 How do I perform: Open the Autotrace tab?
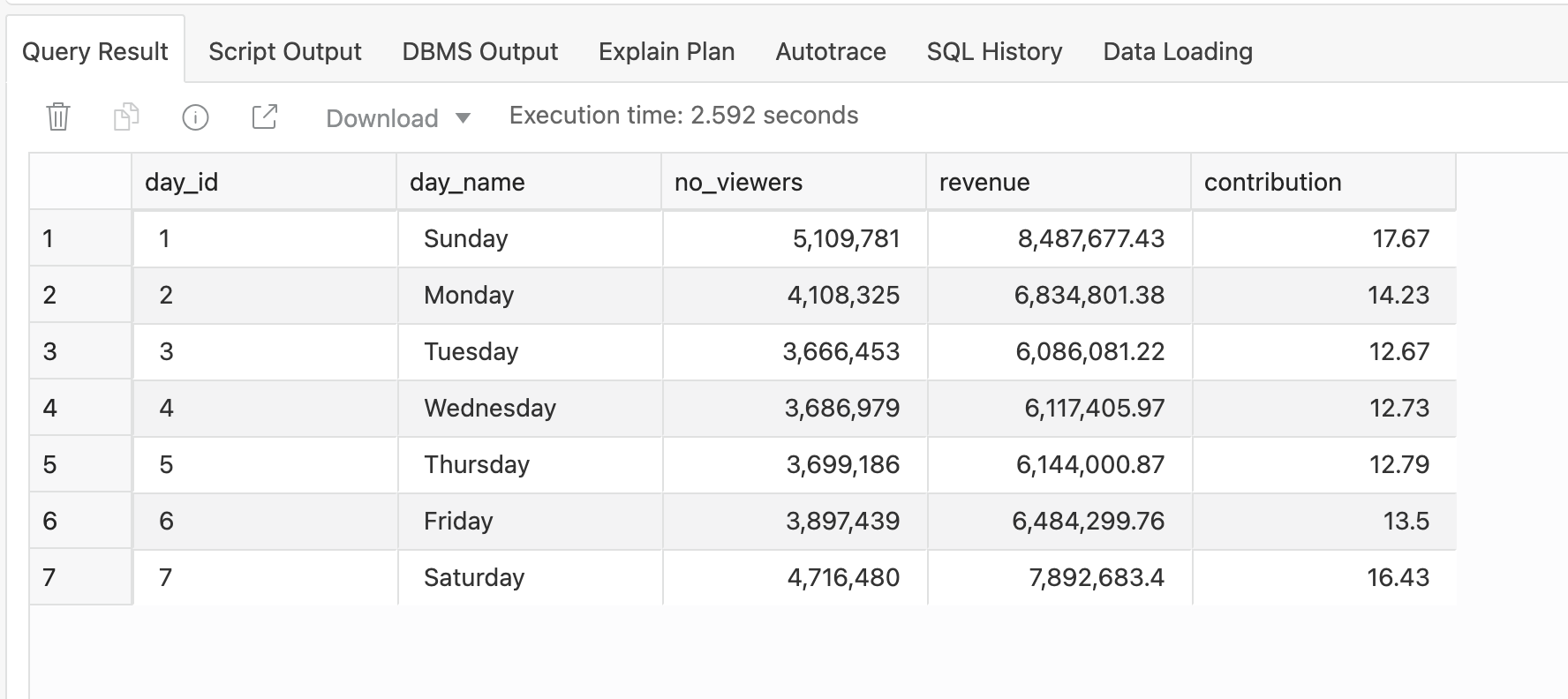[831, 51]
